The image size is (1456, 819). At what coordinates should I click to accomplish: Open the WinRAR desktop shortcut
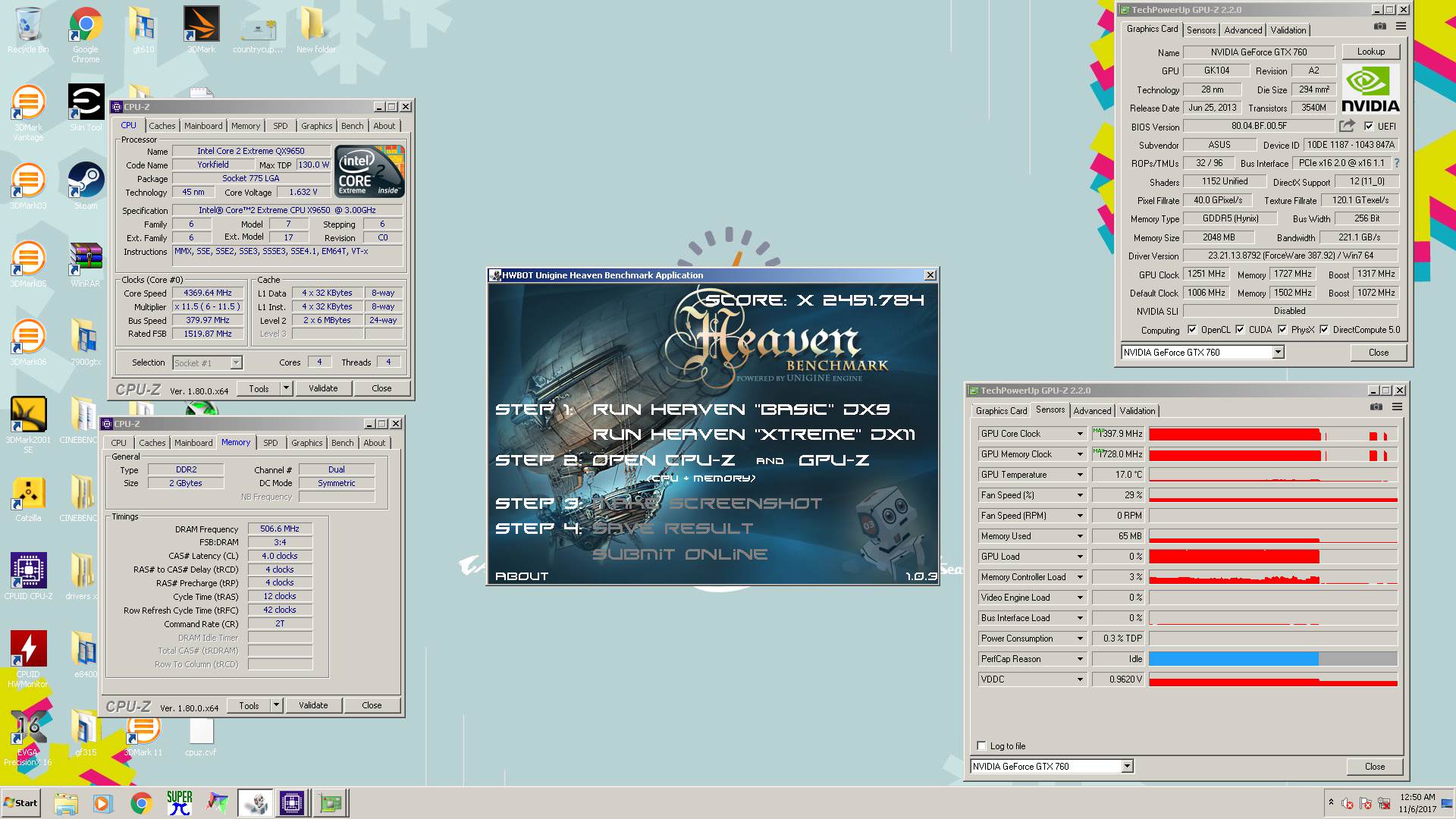point(86,264)
